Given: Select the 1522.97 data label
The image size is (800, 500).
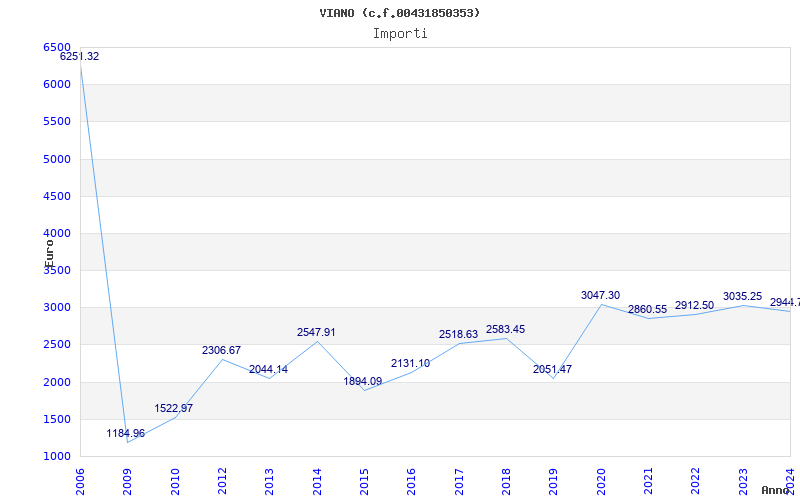Looking at the screenshot, I should [173, 409].
